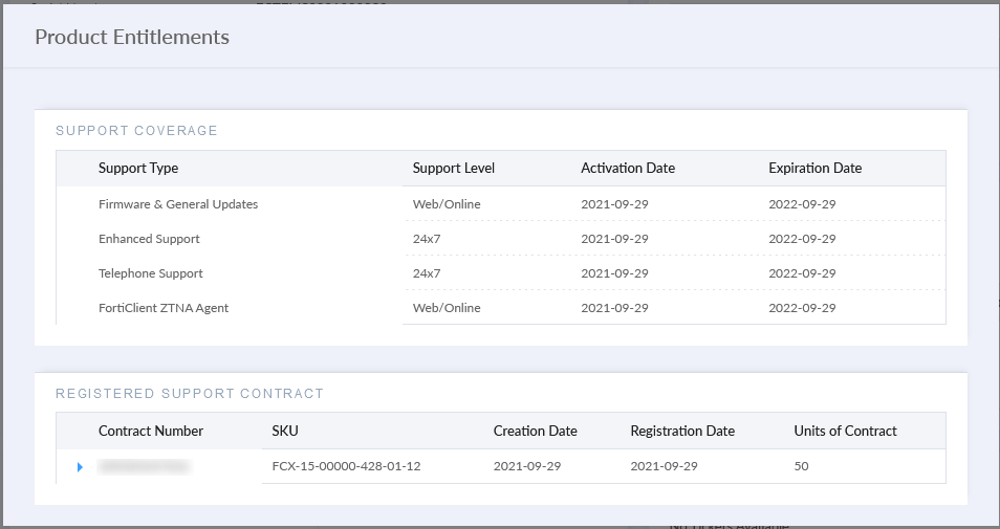This screenshot has width=1000, height=529.
Task: Click 24x7 level for Telephone Support
Action: [x=427, y=273]
